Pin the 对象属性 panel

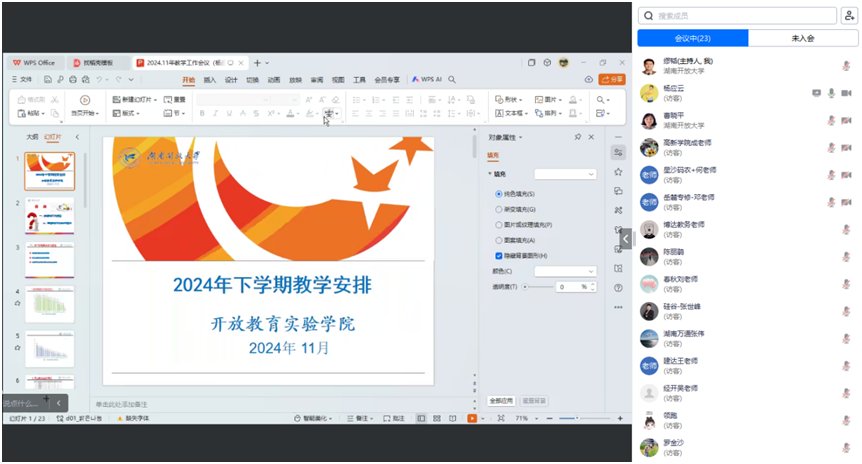coord(577,137)
